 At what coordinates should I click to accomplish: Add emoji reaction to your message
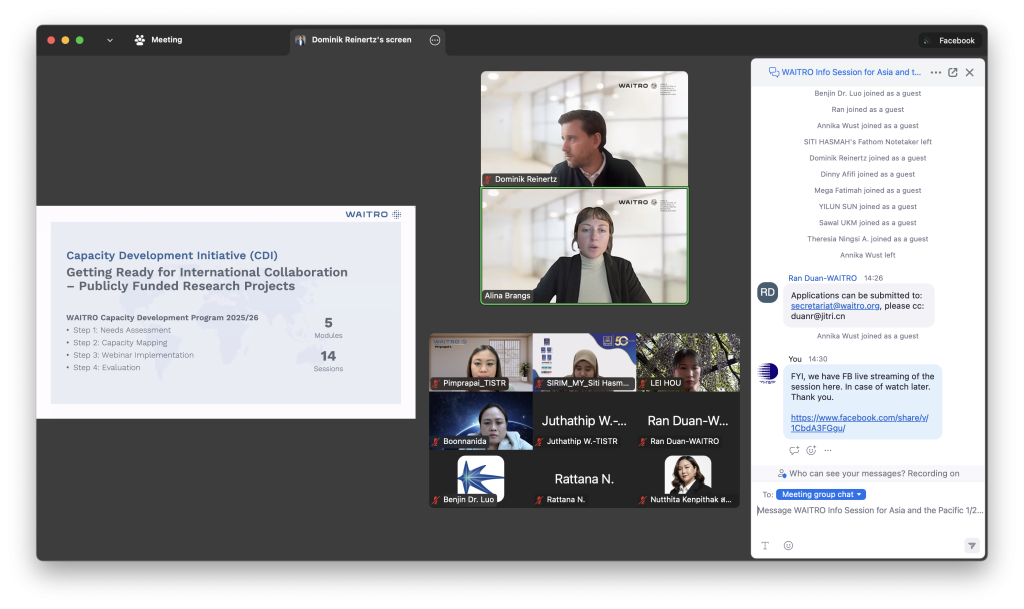(811, 450)
